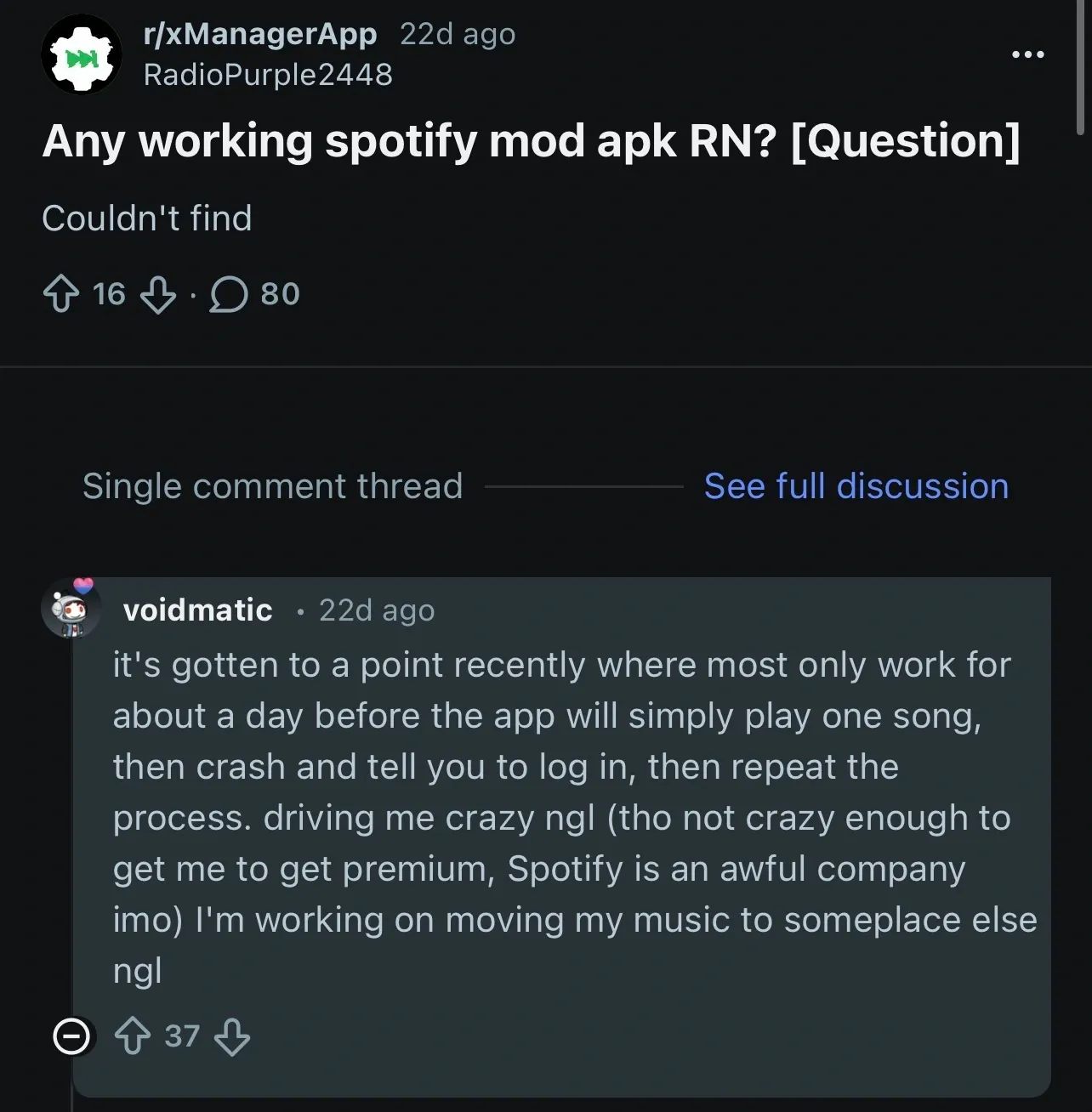
Task: Collapse voidmatic's comment thread
Action: pyautogui.click(x=71, y=1037)
